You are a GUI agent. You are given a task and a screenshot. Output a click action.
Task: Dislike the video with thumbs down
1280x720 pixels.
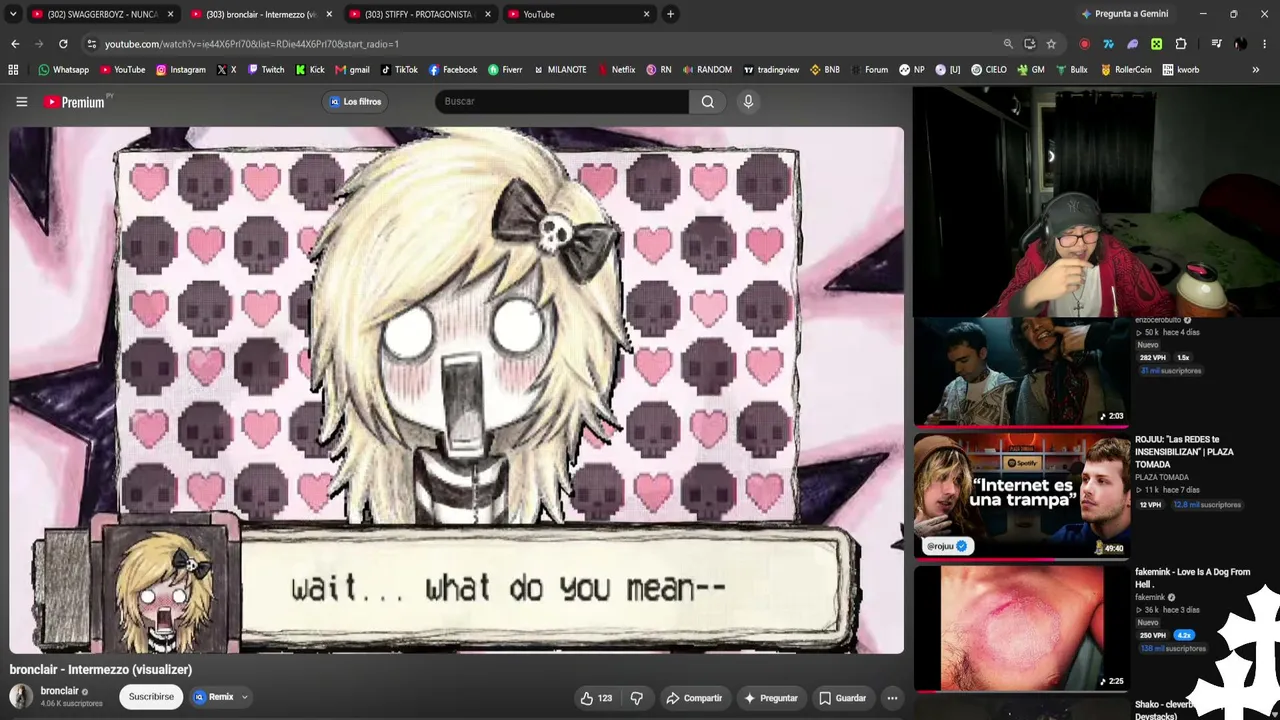pos(637,698)
